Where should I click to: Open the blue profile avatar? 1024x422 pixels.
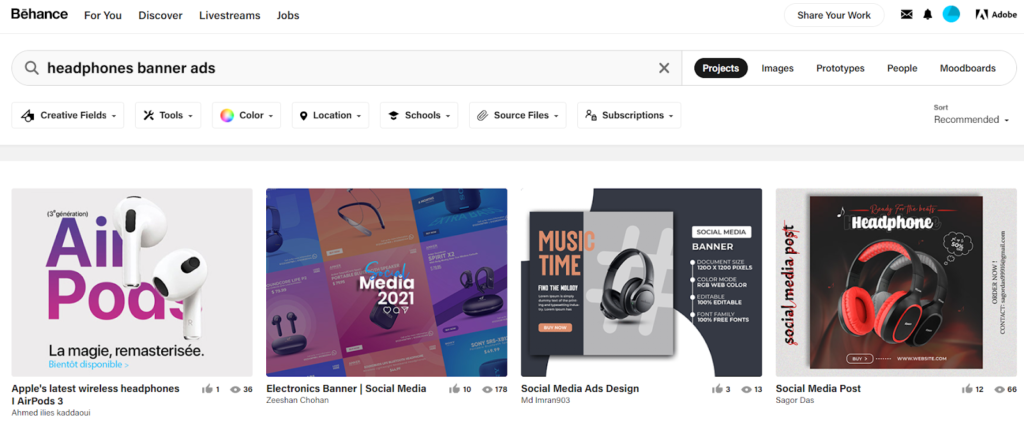951,14
